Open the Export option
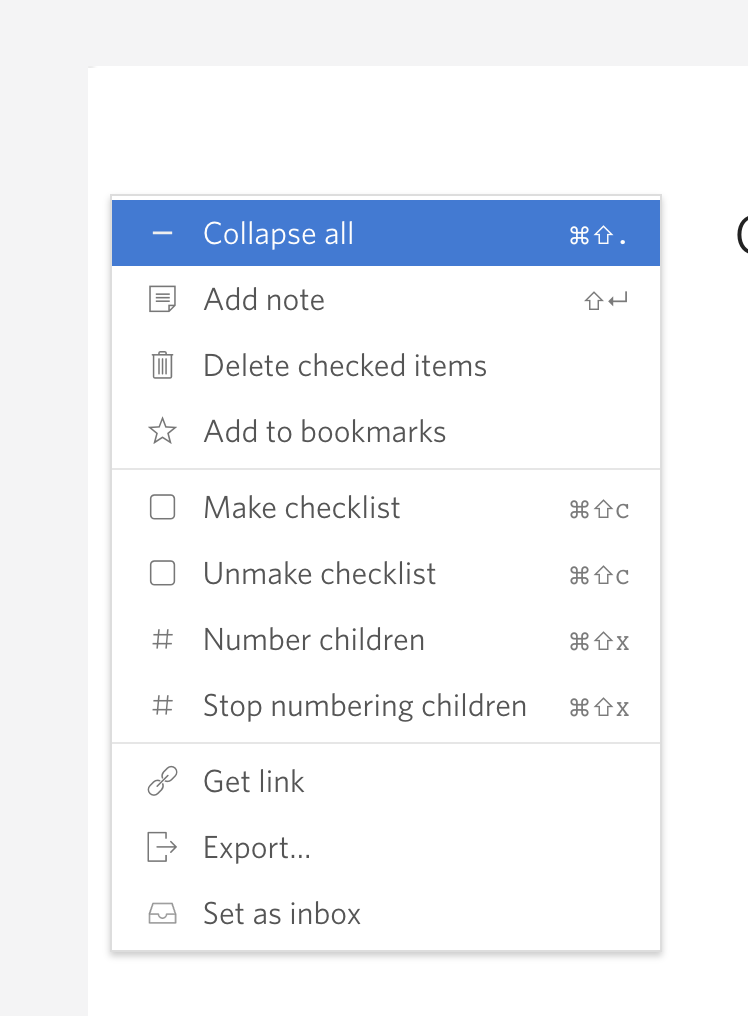 257,847
